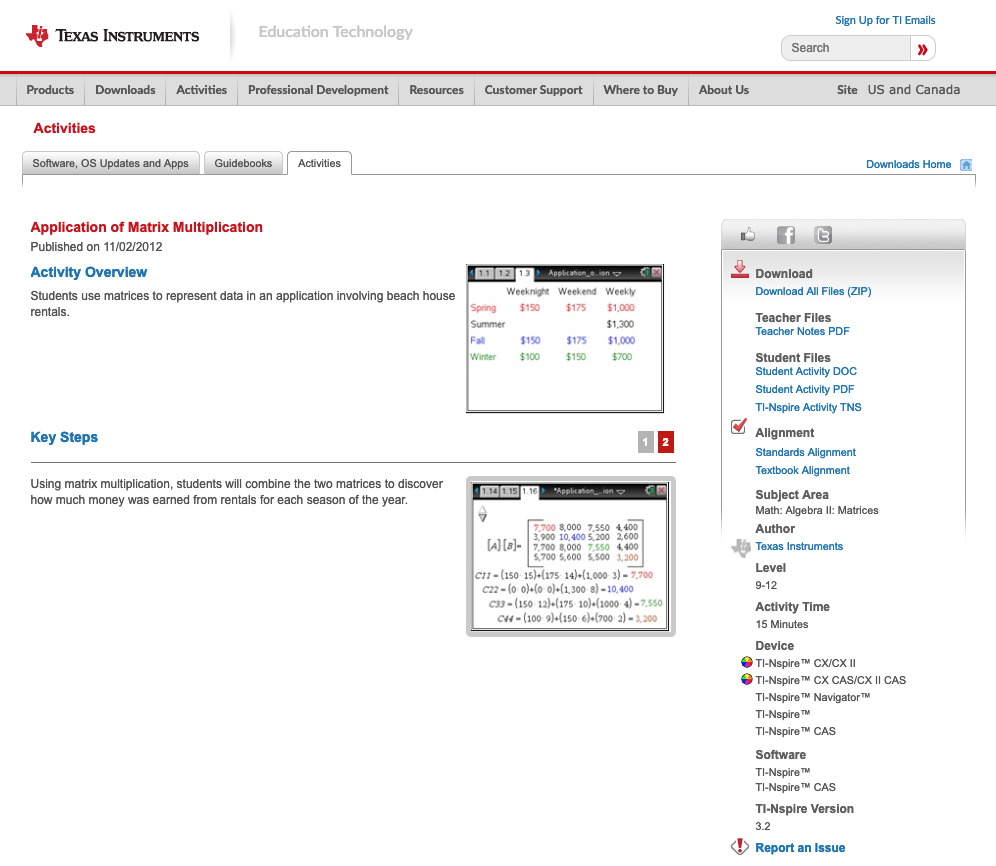Image resolution: width=996 pixels, height=866 pixels.
Task: Go to Key Steps page 1
Action: (646, 442)
